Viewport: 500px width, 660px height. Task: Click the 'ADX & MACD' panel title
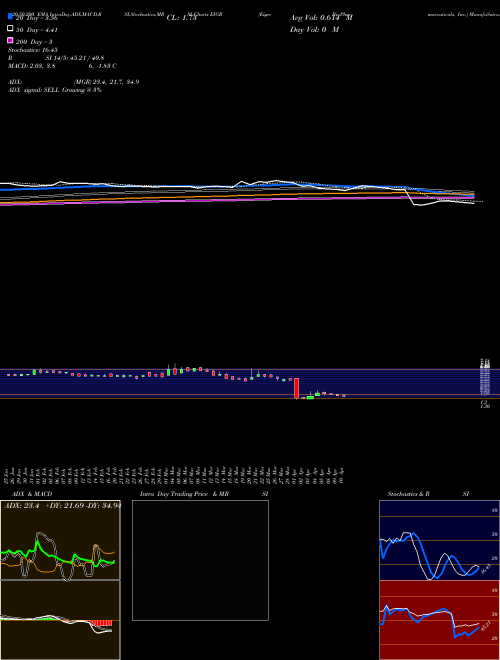click(32, 494)
